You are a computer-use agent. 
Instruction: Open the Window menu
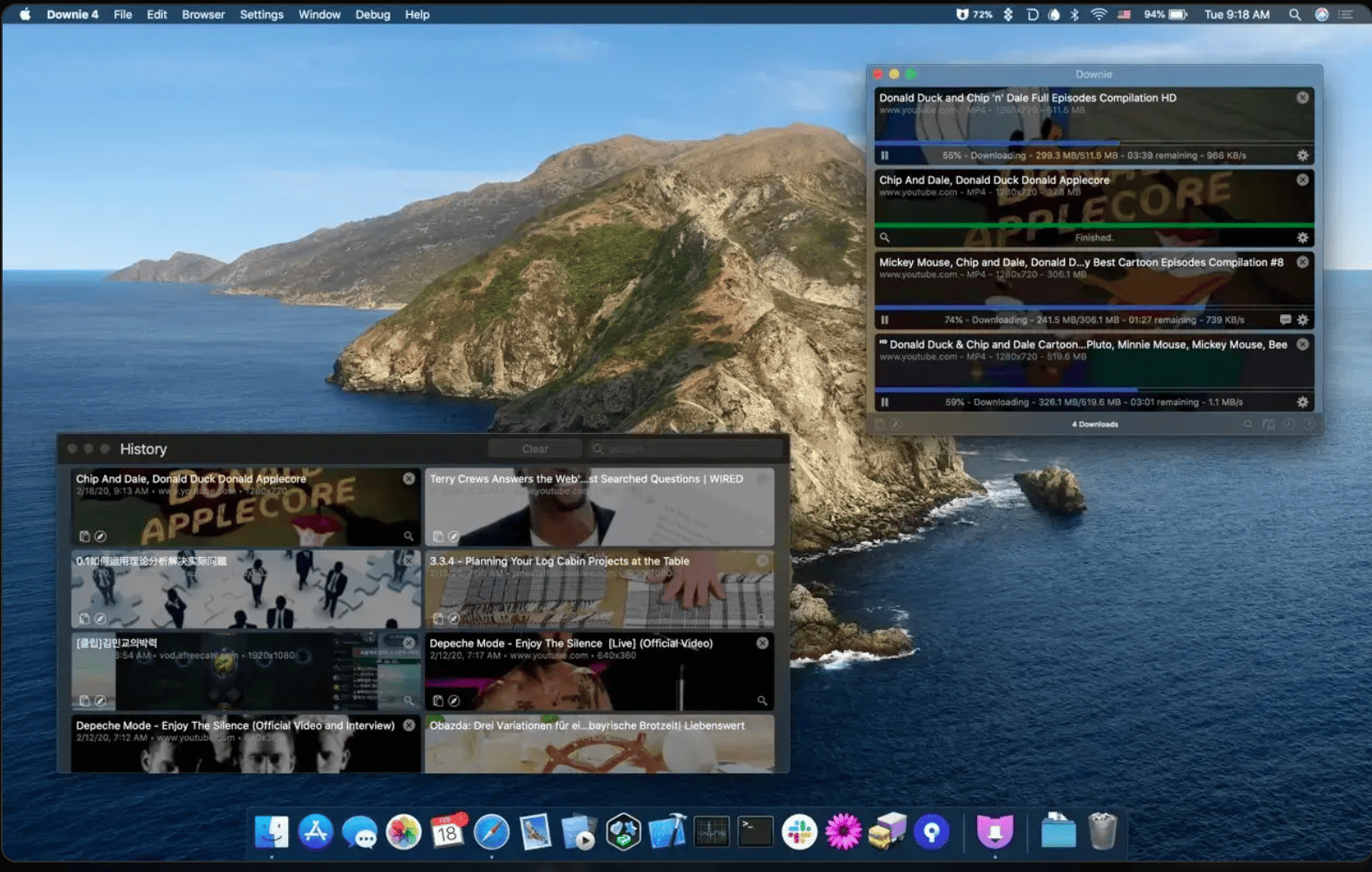(x=319, y=15)
